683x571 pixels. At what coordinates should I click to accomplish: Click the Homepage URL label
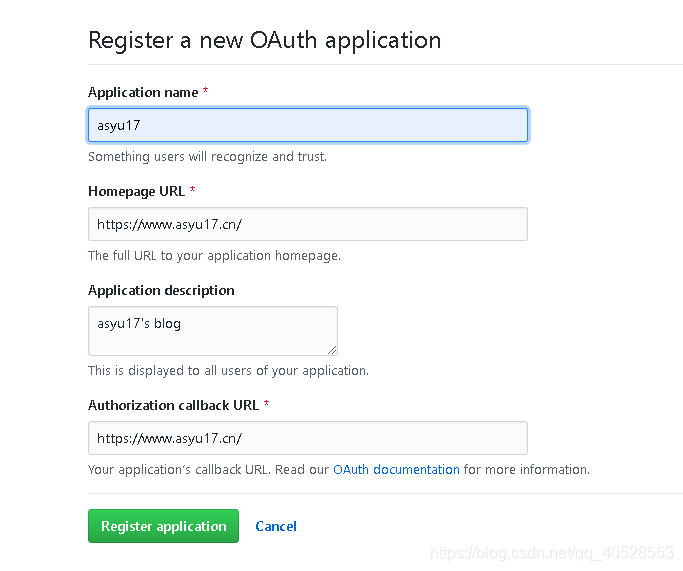pos(136,191)
